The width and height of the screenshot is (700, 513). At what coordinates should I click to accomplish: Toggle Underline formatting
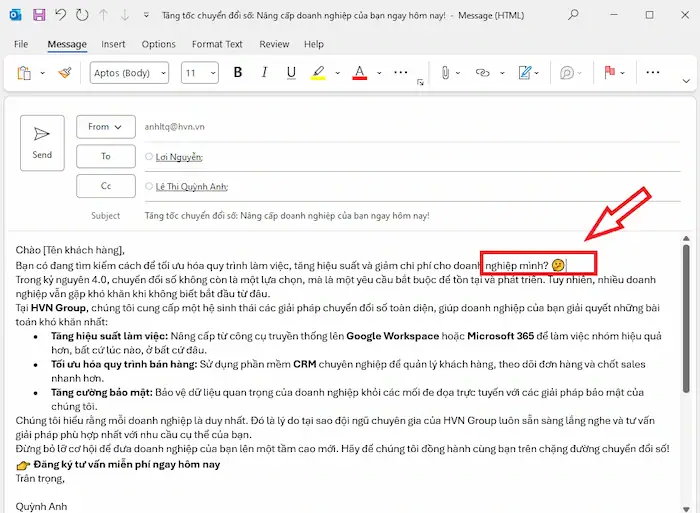291,73
